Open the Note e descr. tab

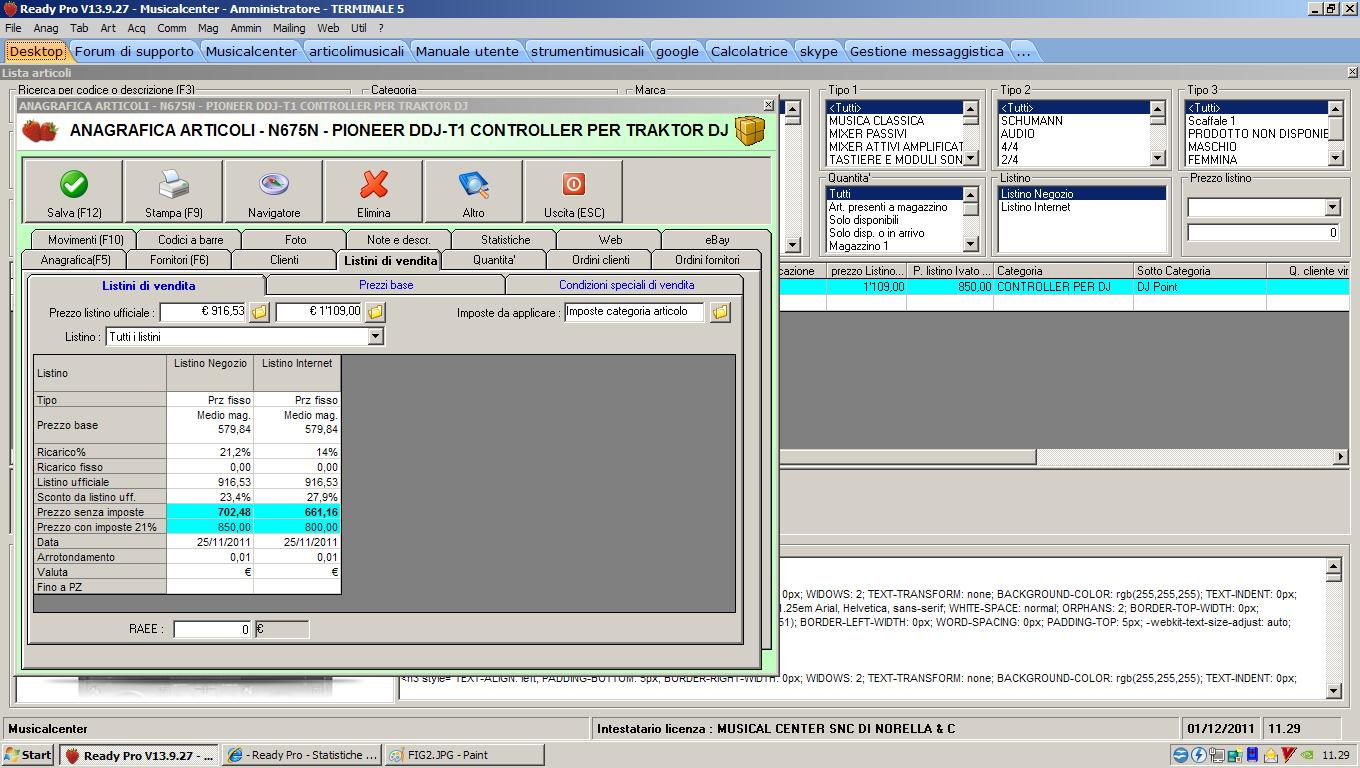click(x=398, y=240)
